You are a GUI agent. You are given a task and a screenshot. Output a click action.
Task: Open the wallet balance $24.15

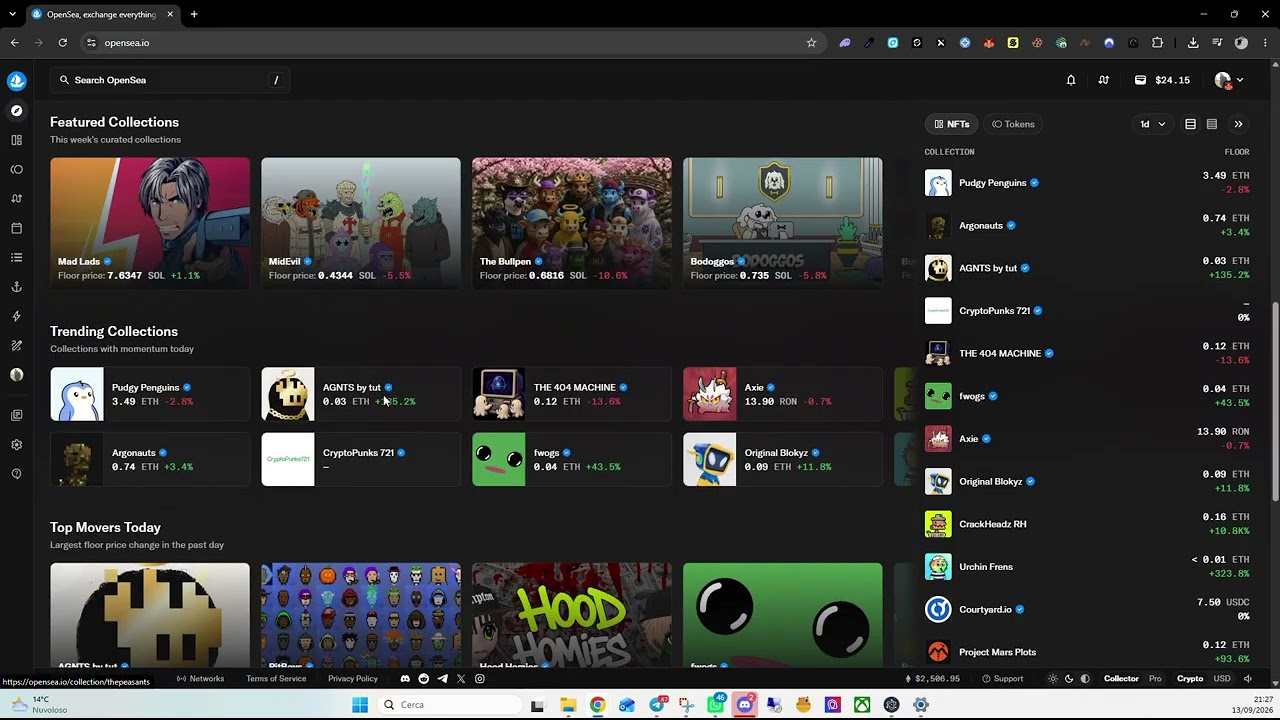(x=1161, y=80)
